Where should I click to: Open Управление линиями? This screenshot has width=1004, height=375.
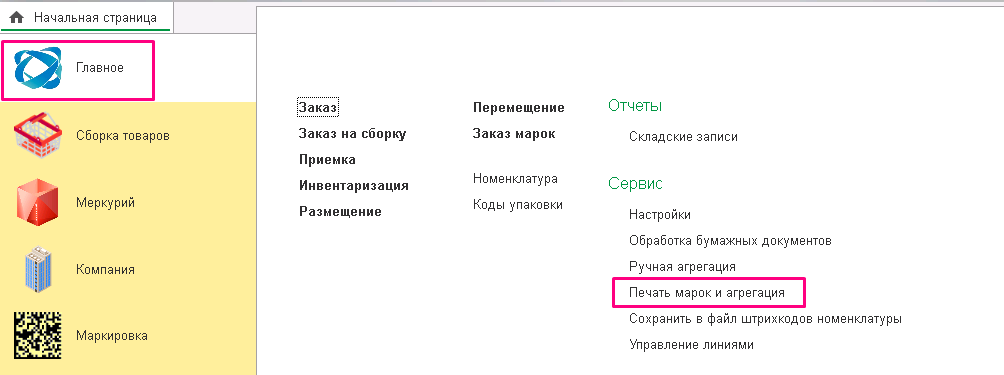(x=692, y=345)
